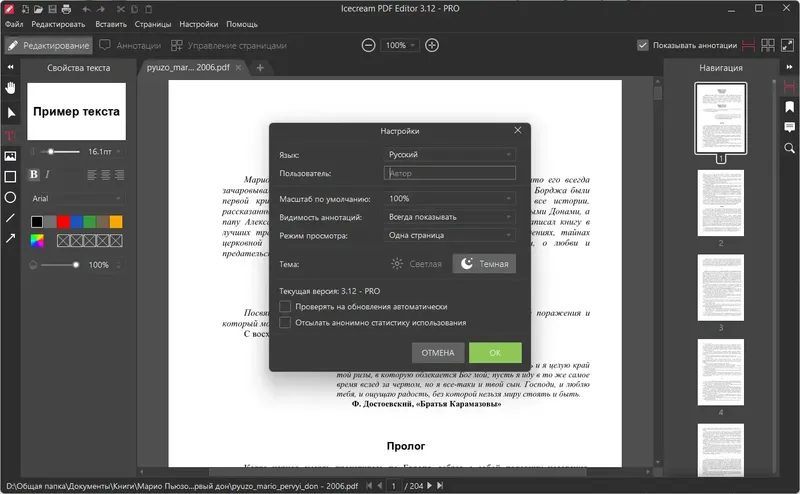Select the Circle shape tool
800x494 pixels.
pyautogui.click(x=10, y=197)
